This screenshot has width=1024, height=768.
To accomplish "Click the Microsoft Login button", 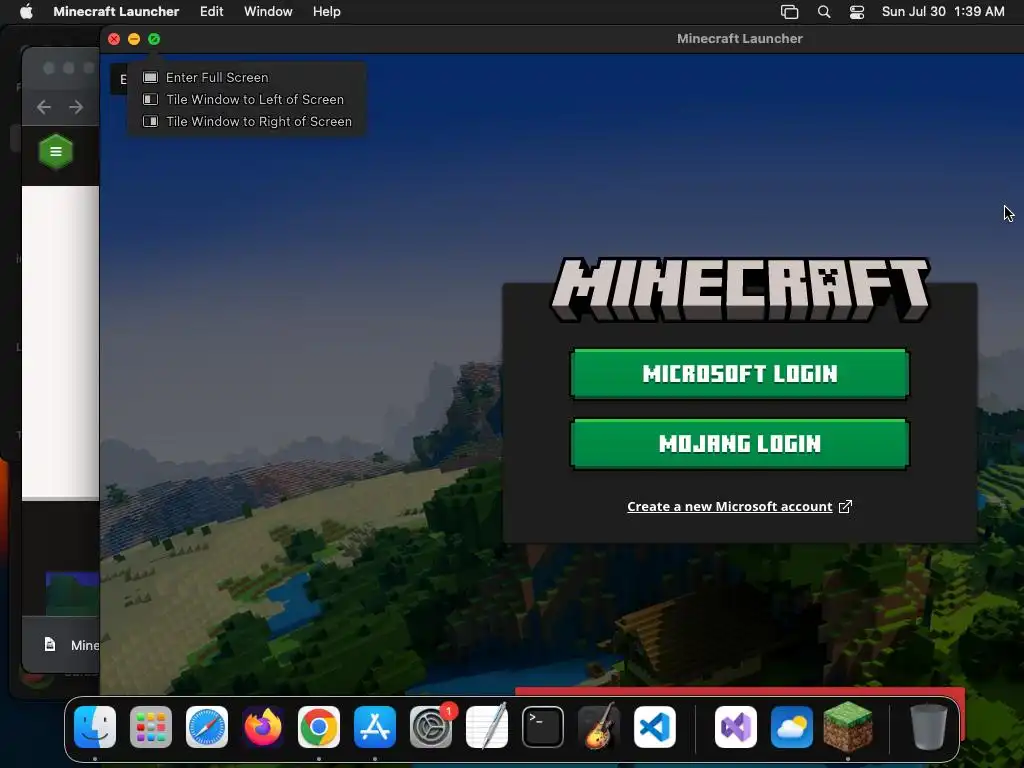I will [x=740, y=374].
